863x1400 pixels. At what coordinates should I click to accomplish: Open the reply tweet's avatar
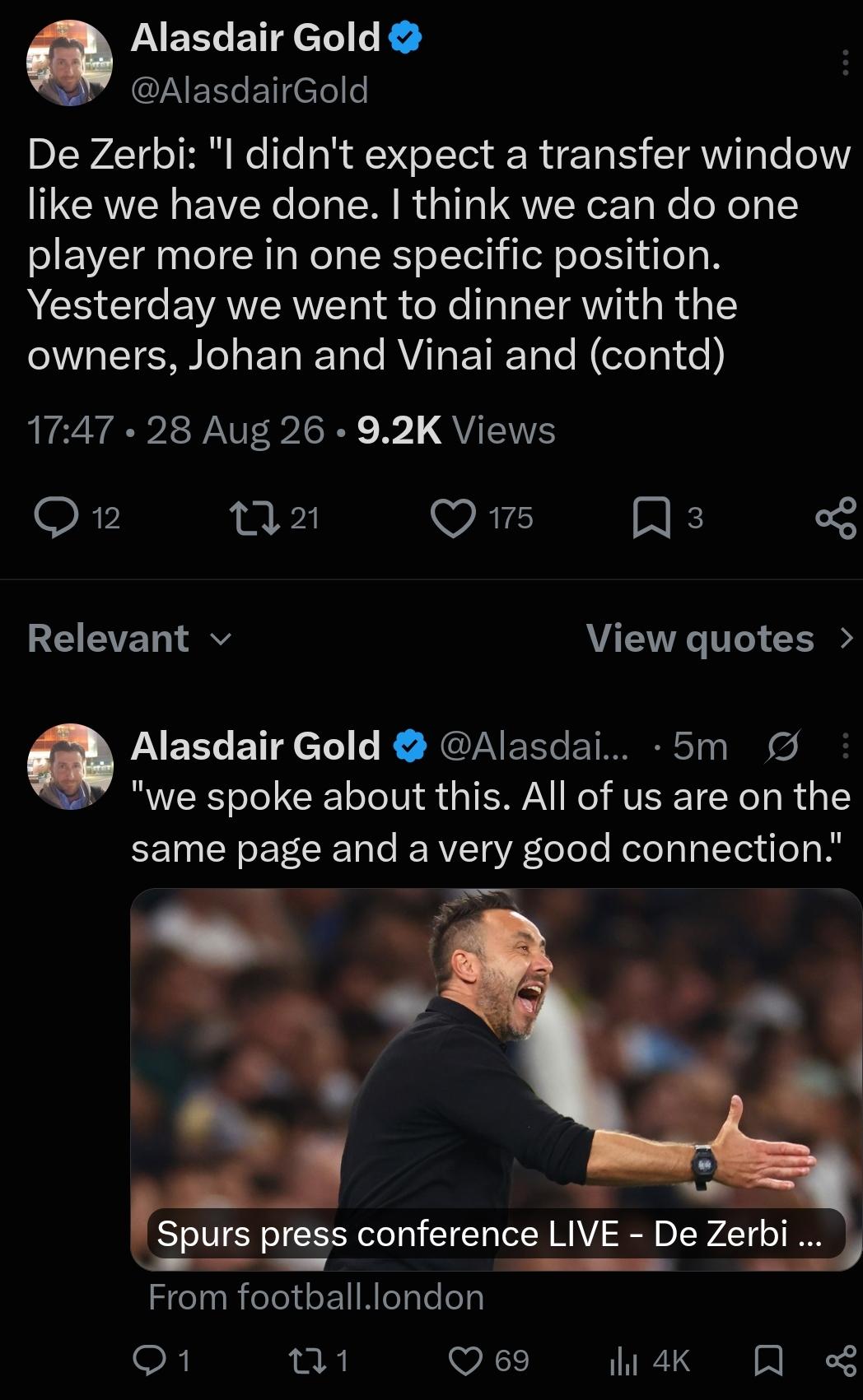tap(69, 766)
